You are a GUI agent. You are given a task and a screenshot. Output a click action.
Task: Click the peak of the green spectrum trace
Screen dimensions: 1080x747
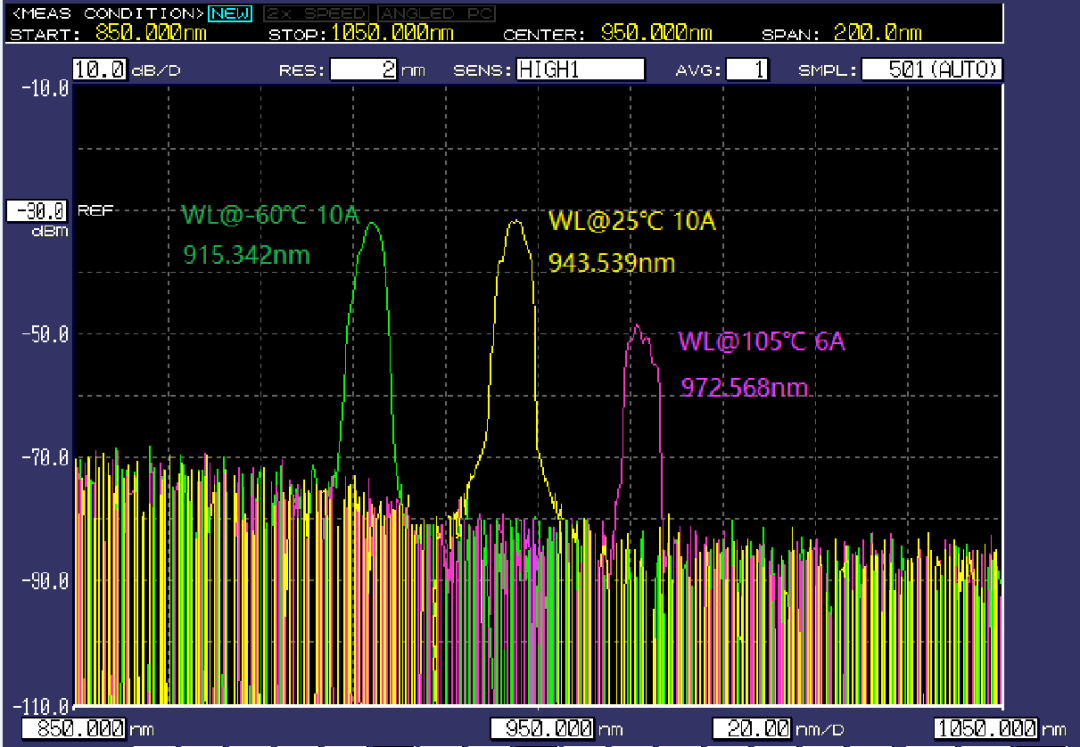click(373, 224)
